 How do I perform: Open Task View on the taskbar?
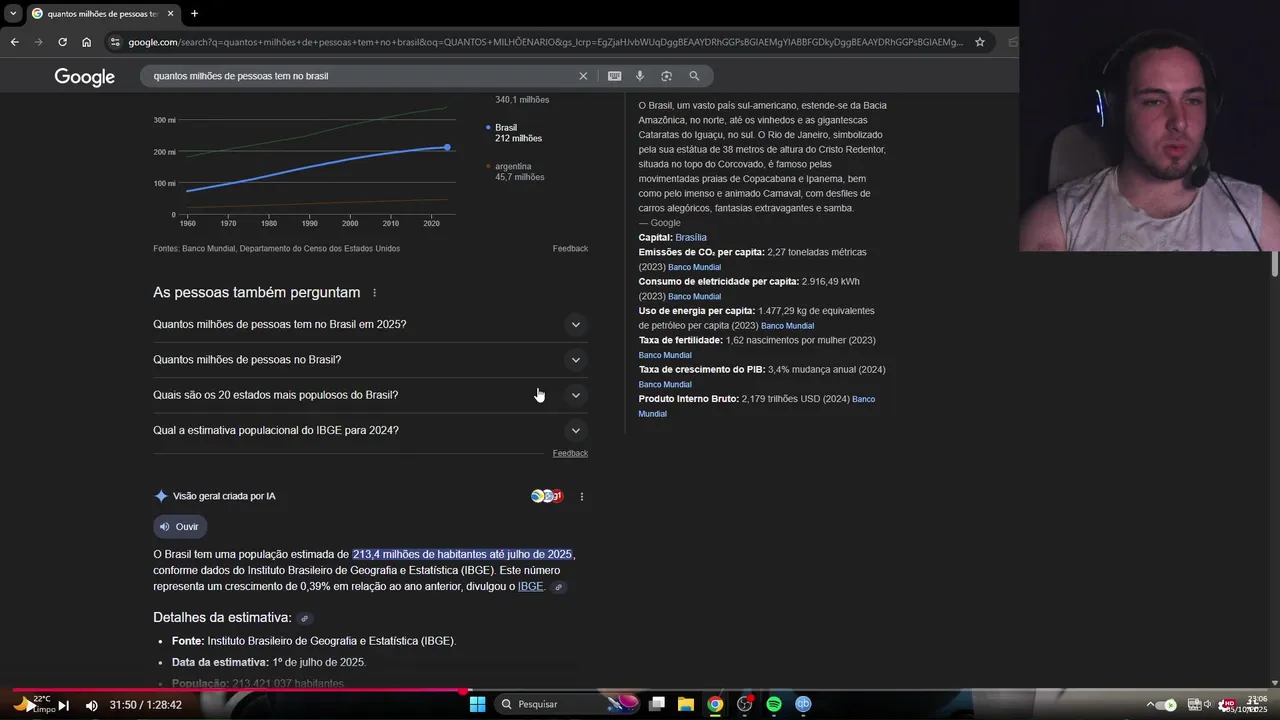pyautogui.click(x=657, y=704)
